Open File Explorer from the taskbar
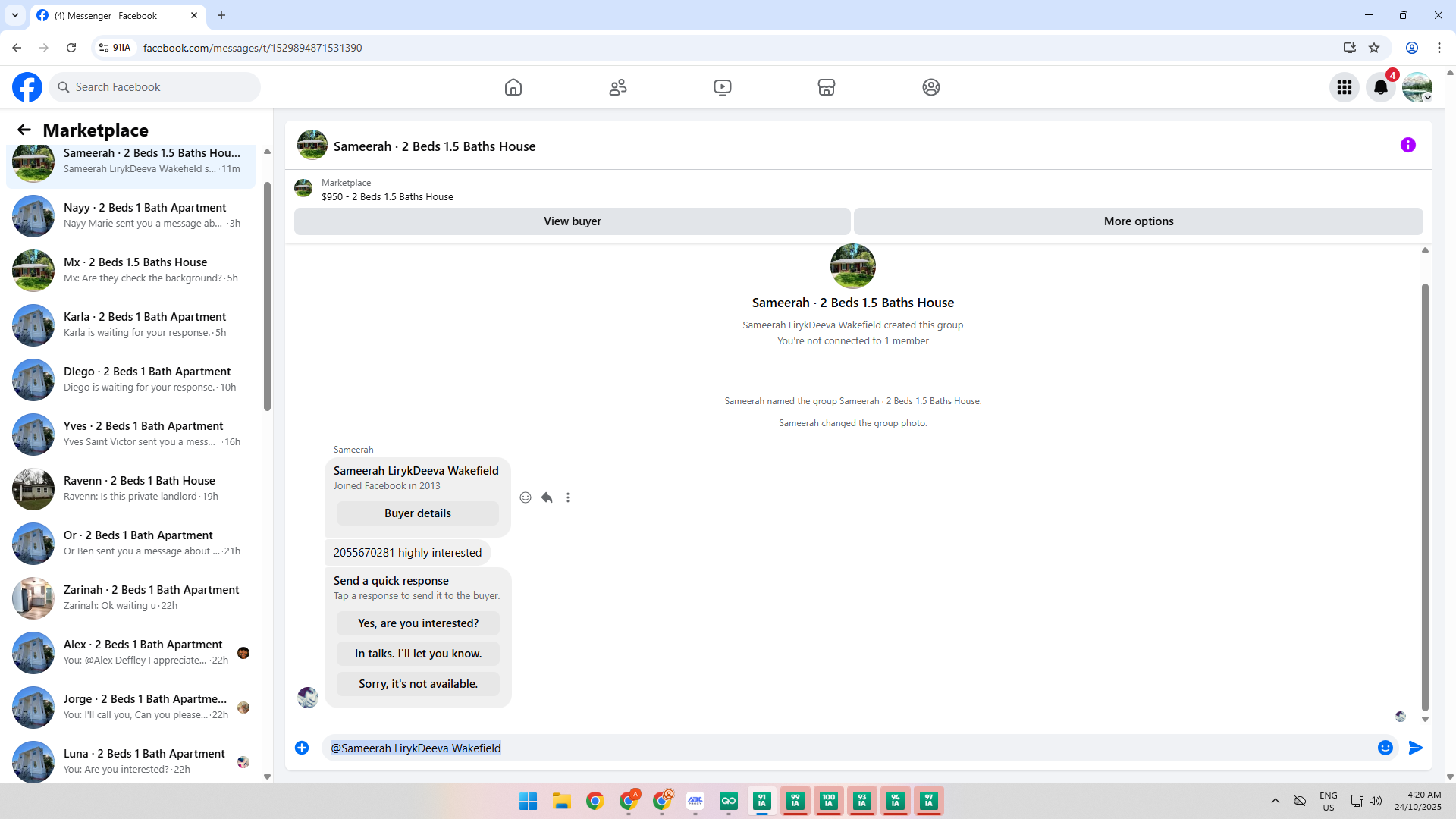 click(562, 801)
